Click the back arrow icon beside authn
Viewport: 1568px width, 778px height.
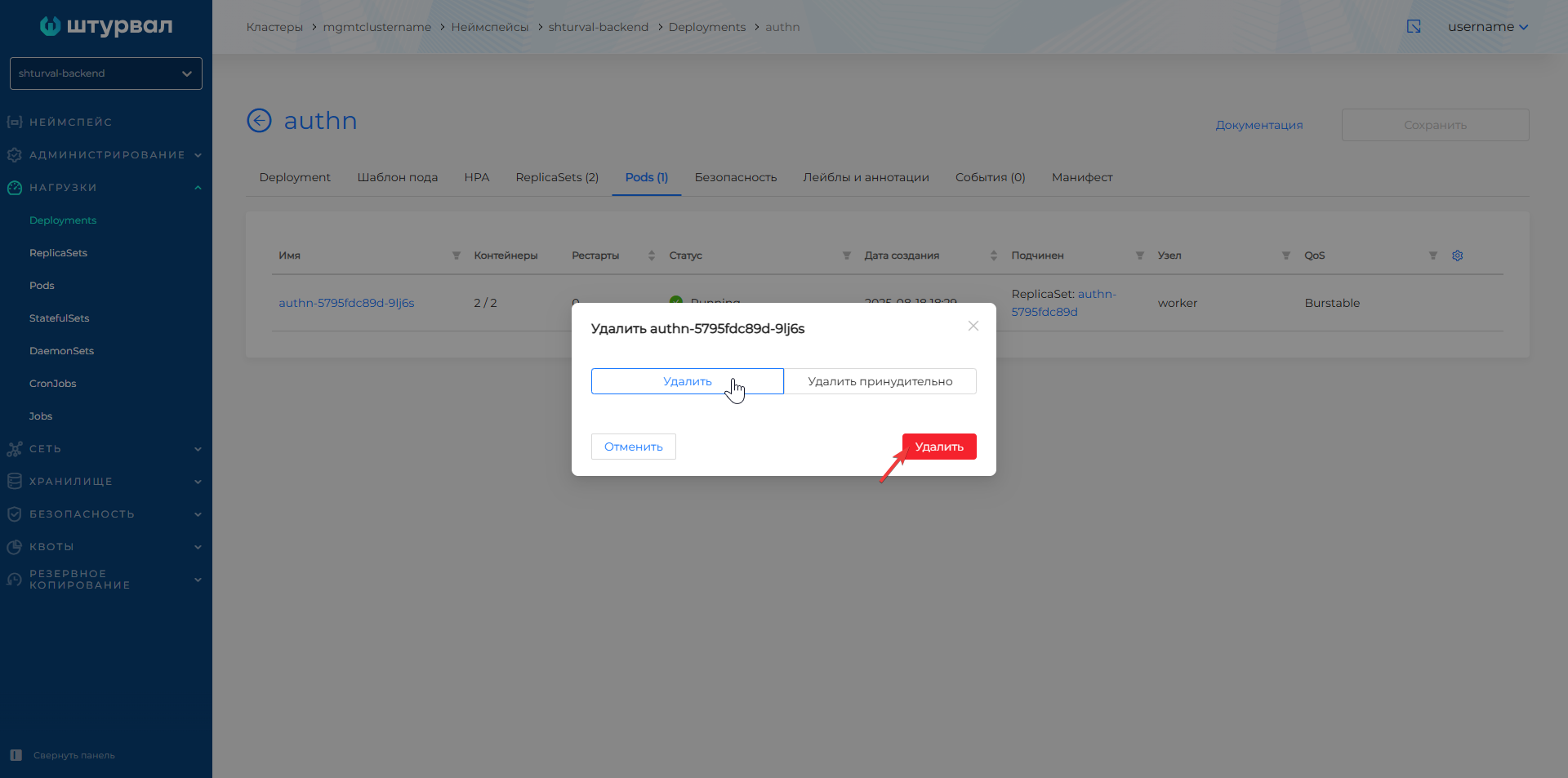(x=259, y=121)
